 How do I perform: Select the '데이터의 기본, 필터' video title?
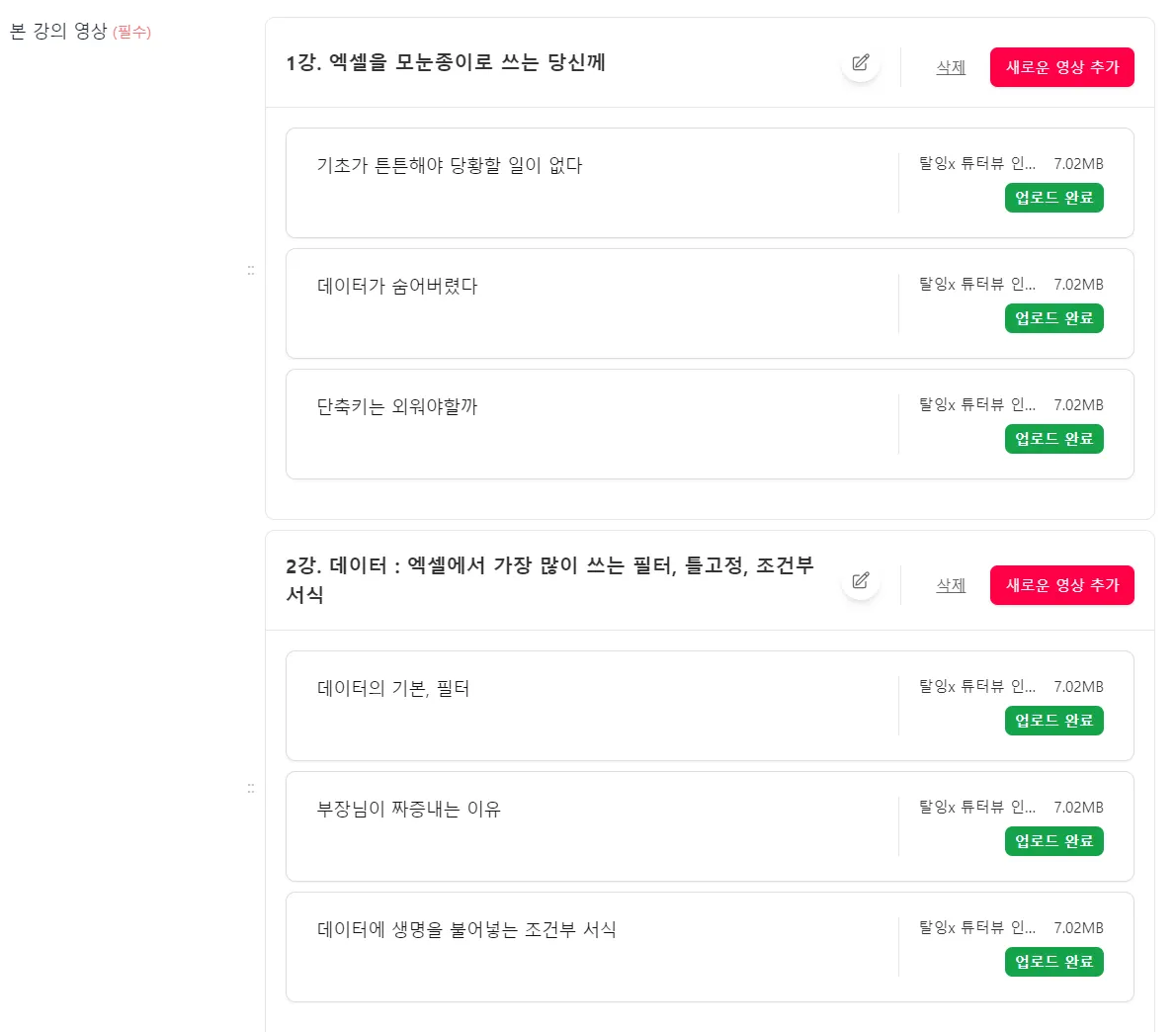coord(393,688)
